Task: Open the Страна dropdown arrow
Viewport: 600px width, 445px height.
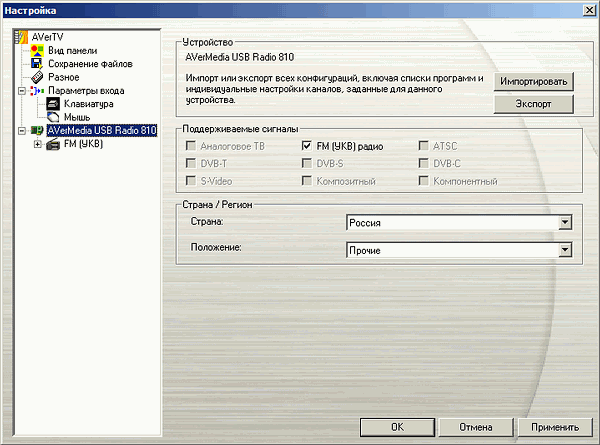Action: pyautogui.click(x=565, y=222)
